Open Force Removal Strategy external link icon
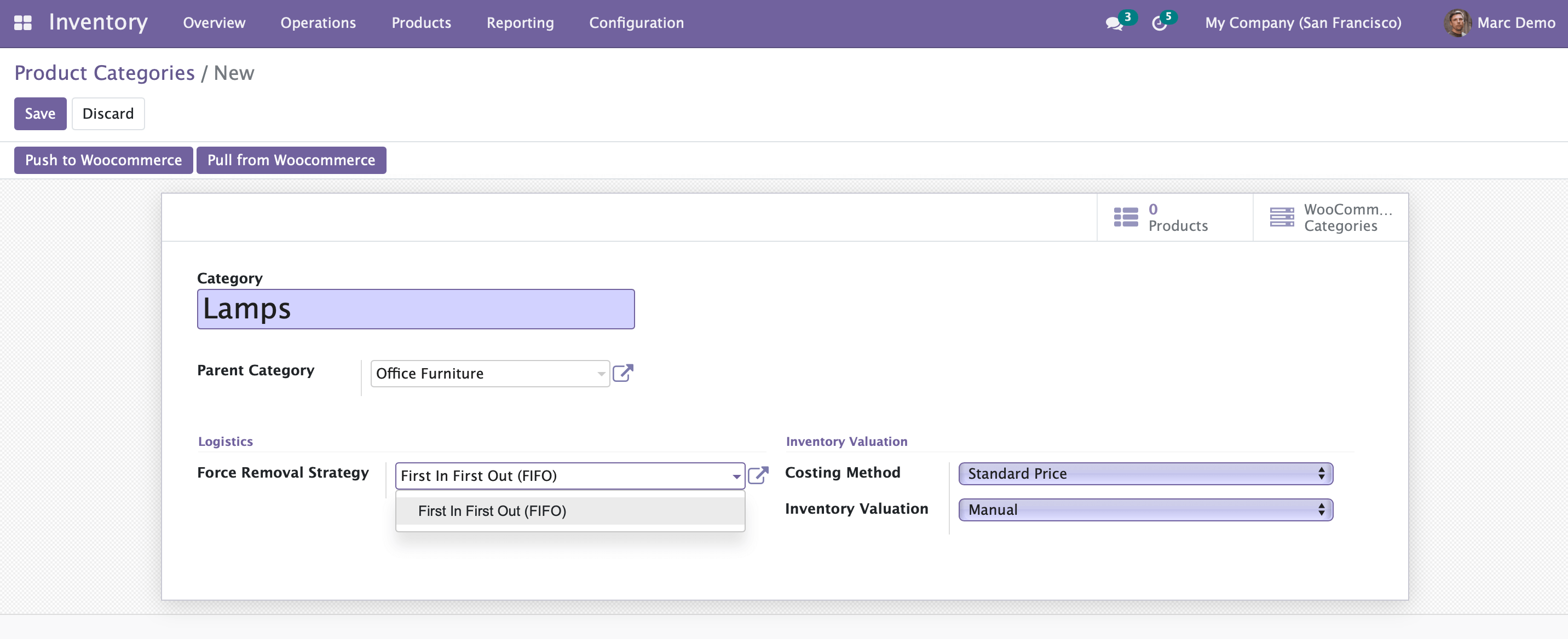The width and height of the screenshot is (1568, 639). click(758, 475)
